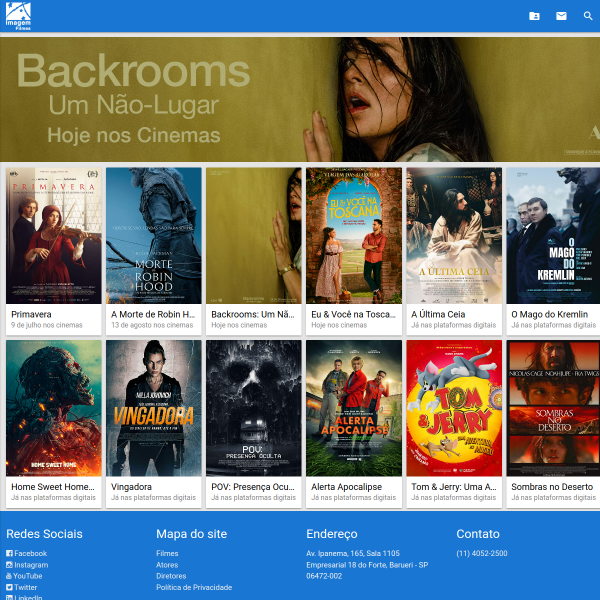Open Tom & Jerry movie poster
The image size is (600, 600).
[x=454, y=408]
